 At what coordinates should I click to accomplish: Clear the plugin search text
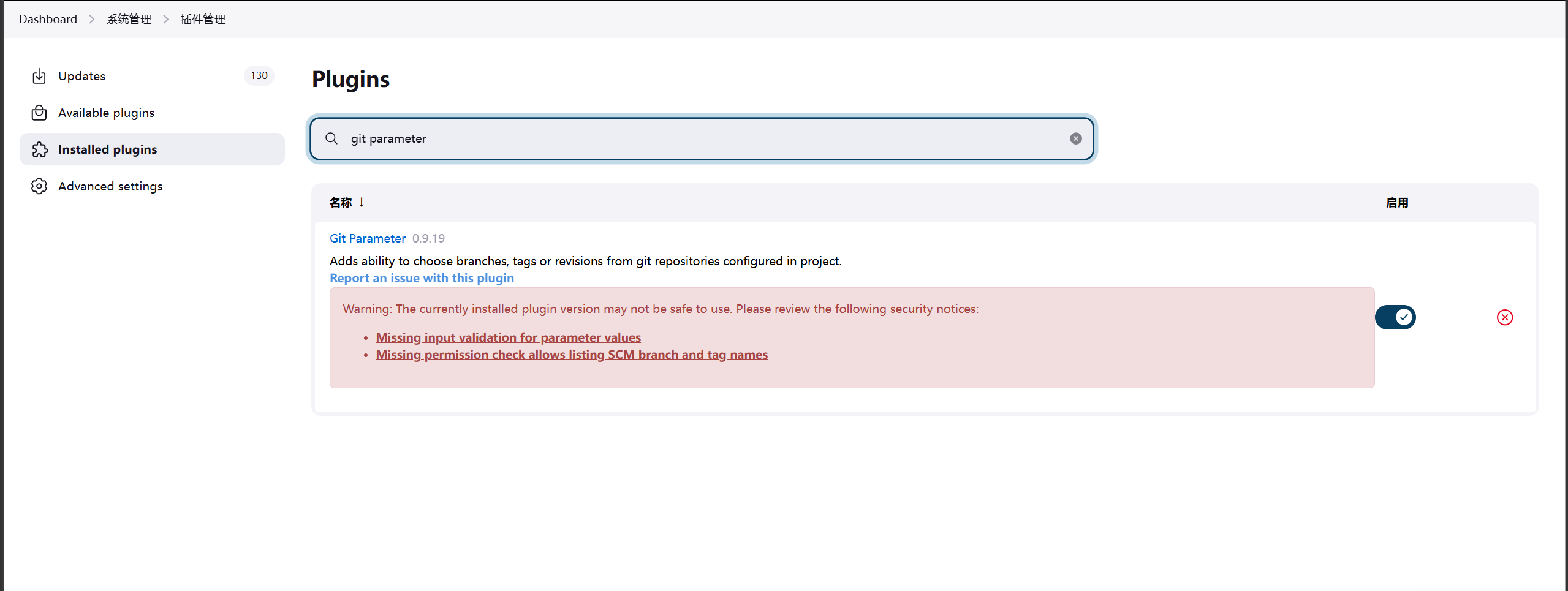1075,138
